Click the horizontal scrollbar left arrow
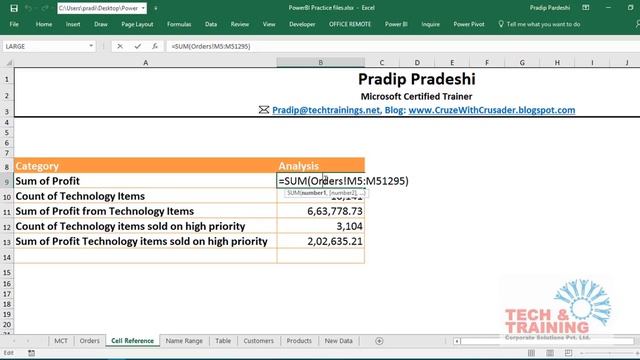This screenshot has width=640, height=360. [457, 341]
